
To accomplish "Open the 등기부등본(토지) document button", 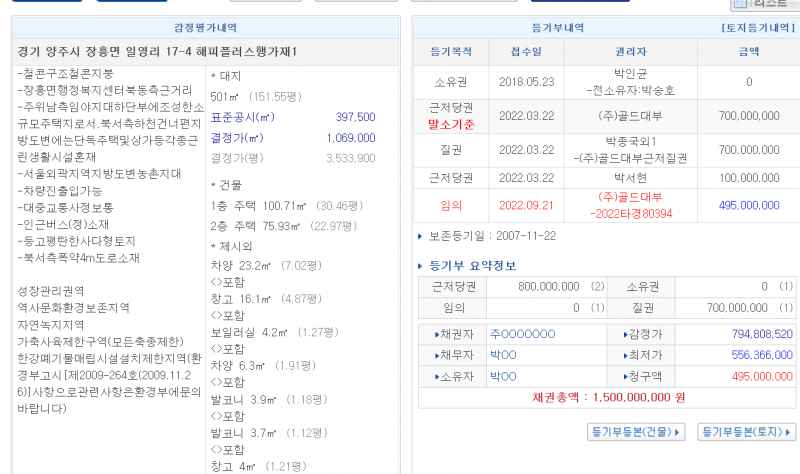I will [746, 432].
